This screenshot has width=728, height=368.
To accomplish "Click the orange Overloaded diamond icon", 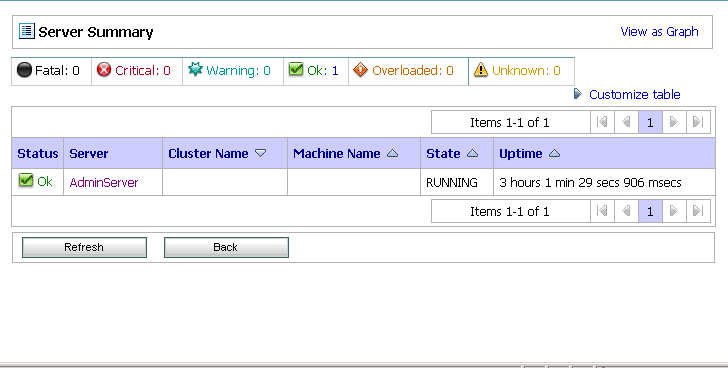I will 360,70.
